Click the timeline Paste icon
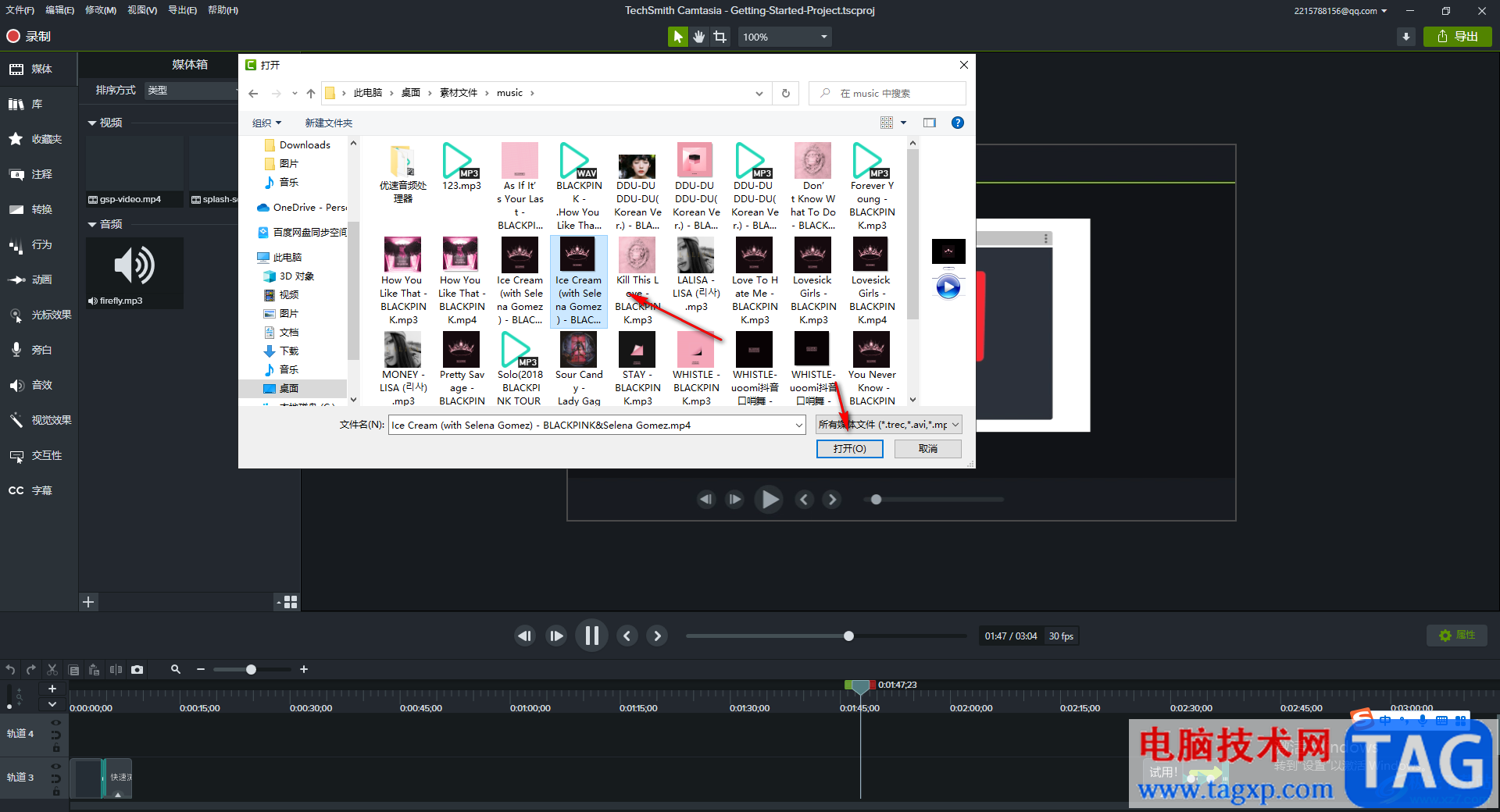The image size is (1500, 812). coord(95,669)
